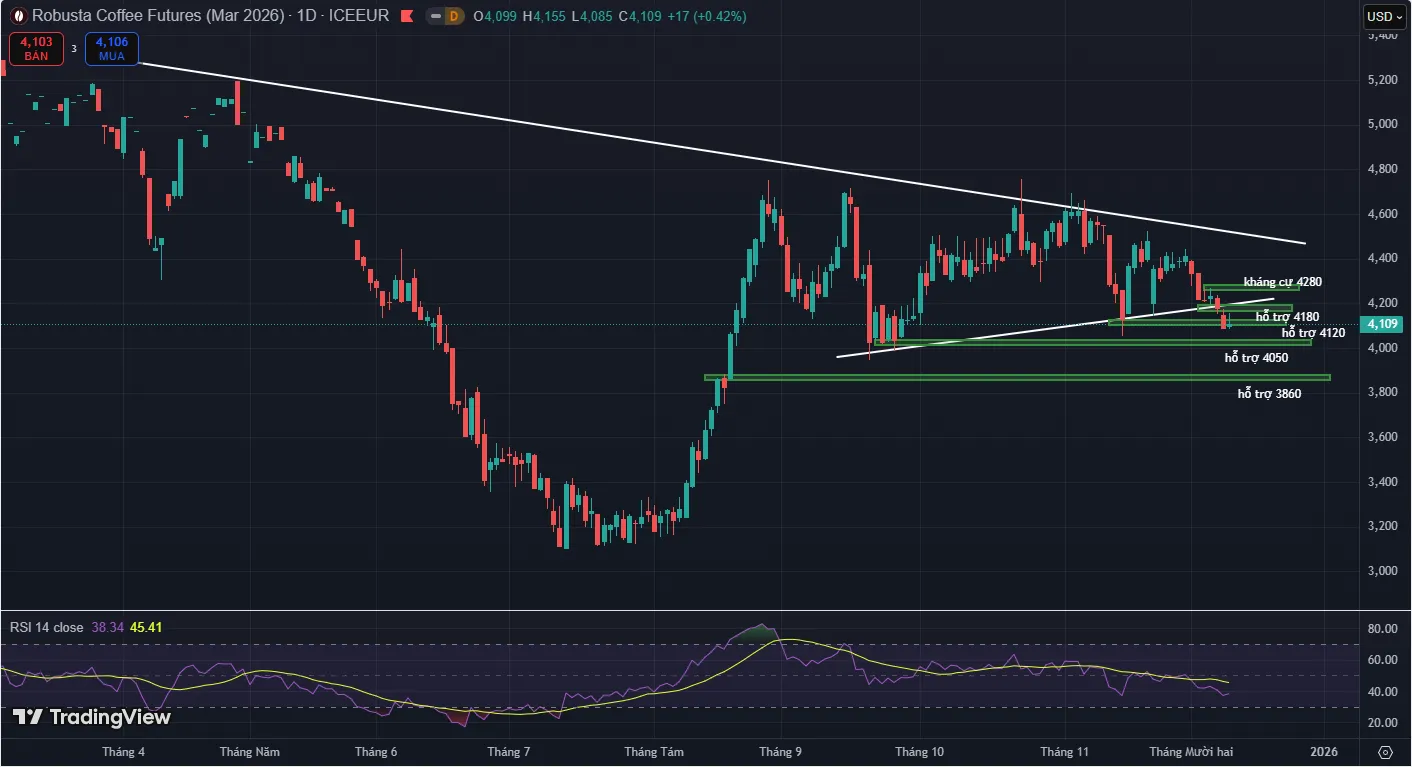The height and width of the screenshot is (767, 1412).
Task: Select the RSI 14 close indicator legend
Action: (47, 627)
